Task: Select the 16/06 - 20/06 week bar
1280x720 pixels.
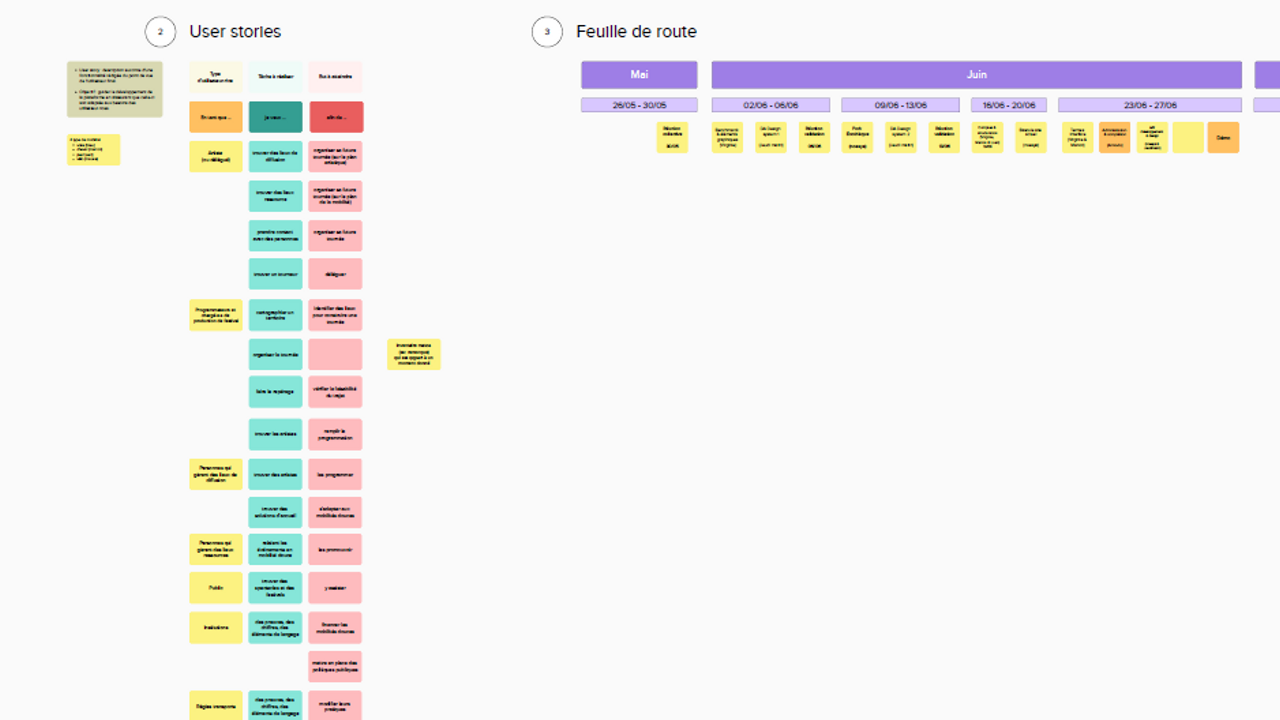Action: (1008, 105)
